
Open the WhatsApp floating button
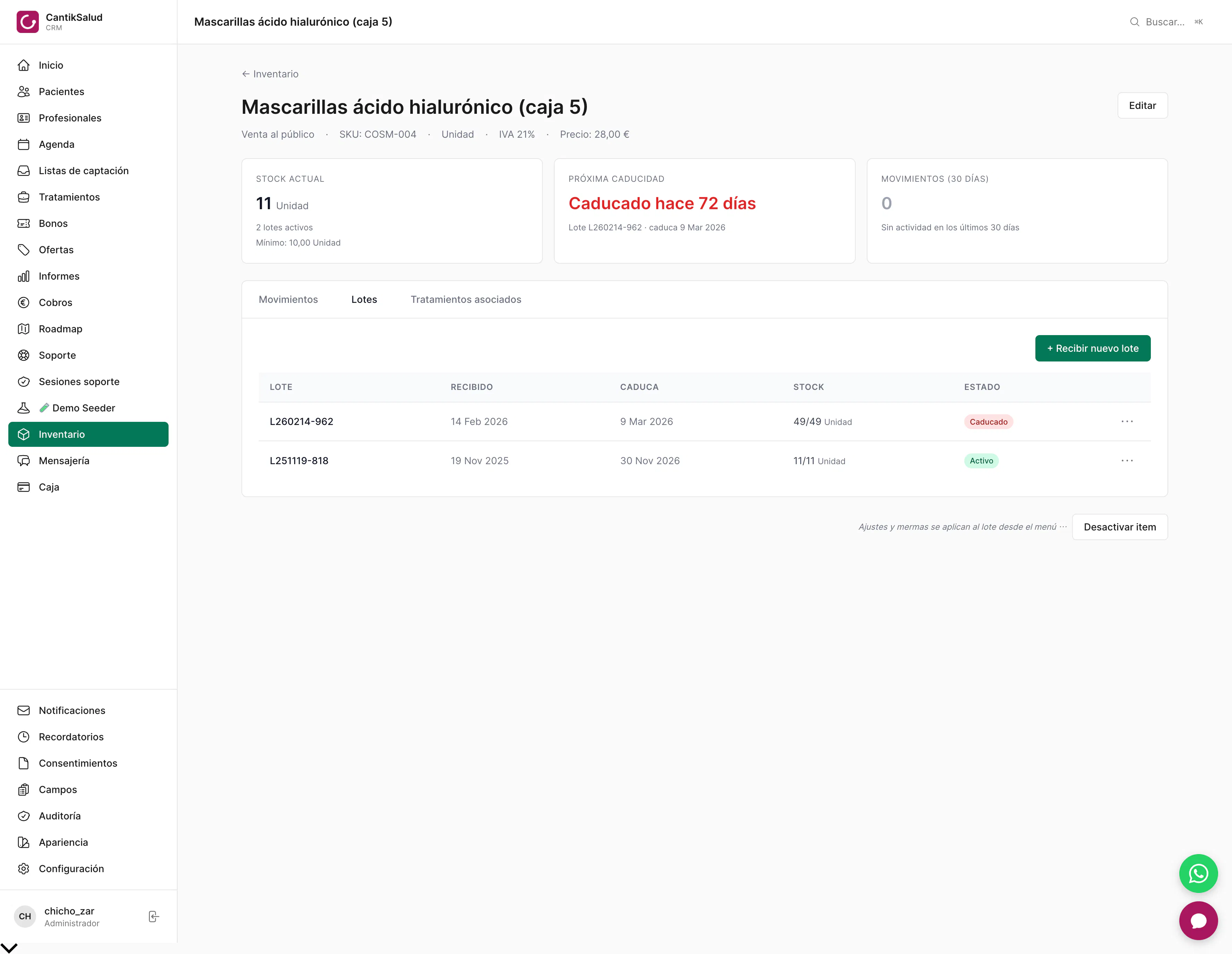point(1198,874)
